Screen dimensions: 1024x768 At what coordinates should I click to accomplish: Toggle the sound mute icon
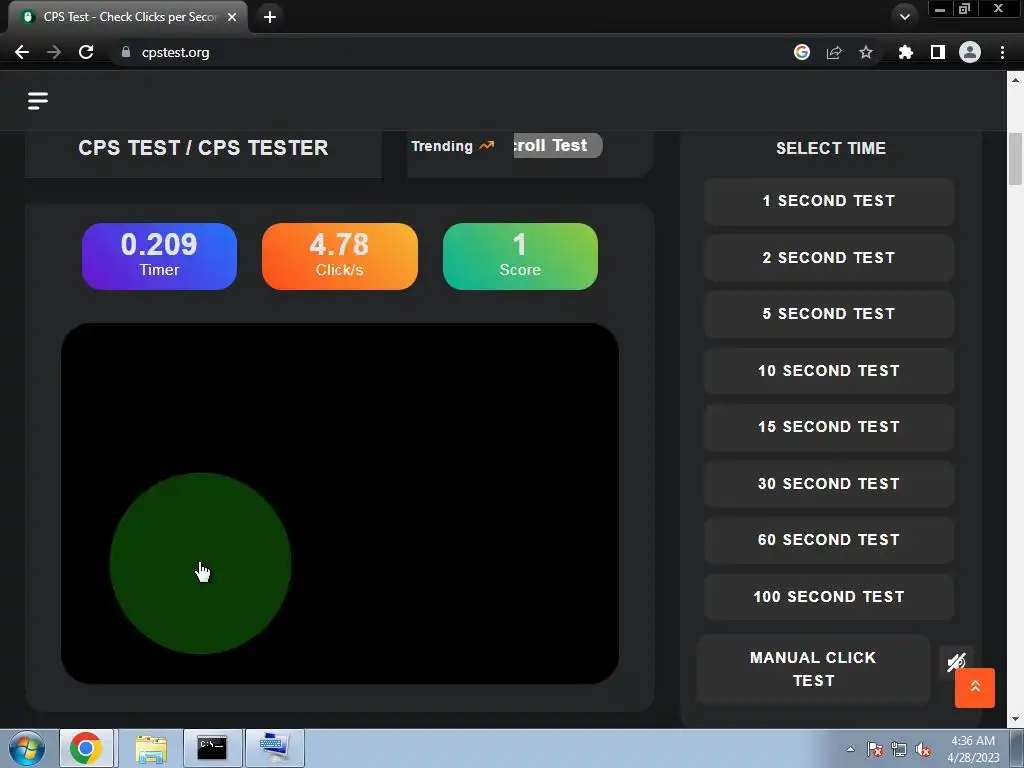956,662
